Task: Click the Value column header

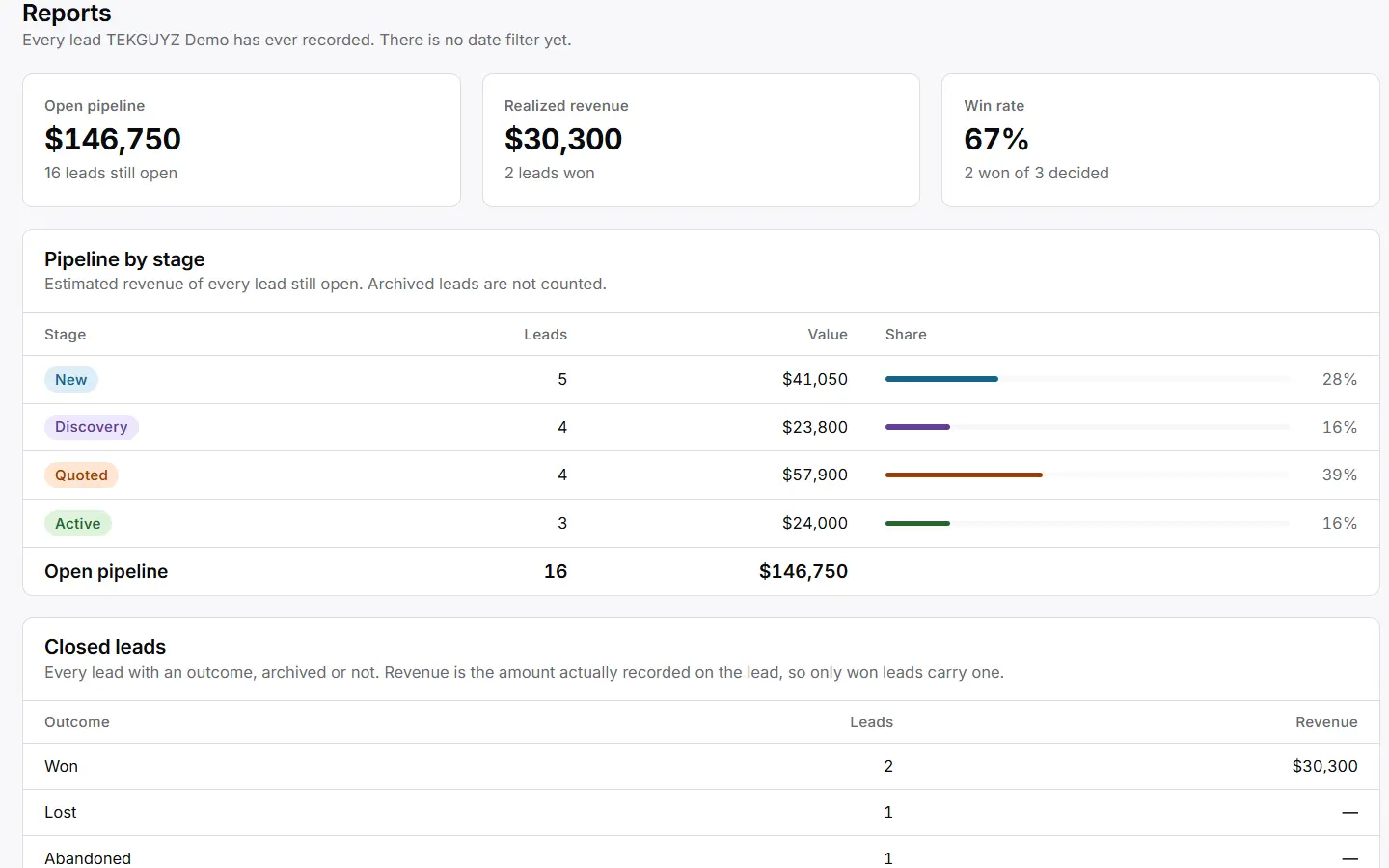Action: (828, 335)
